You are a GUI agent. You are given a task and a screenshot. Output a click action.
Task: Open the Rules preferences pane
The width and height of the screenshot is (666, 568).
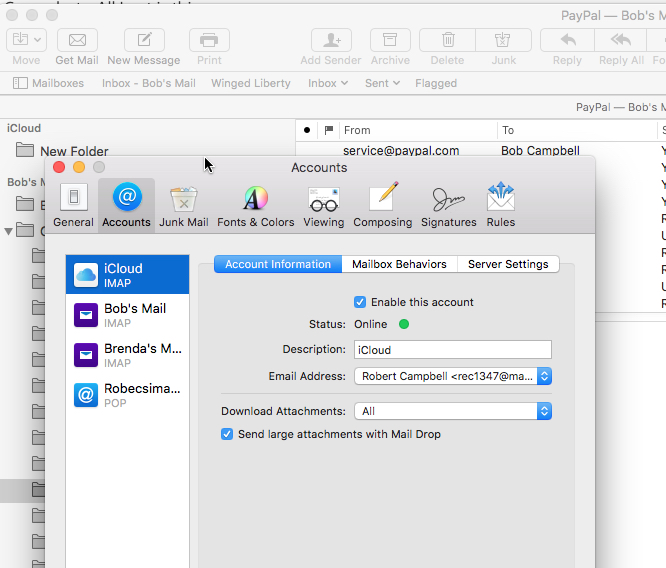[x=501, y=206]
